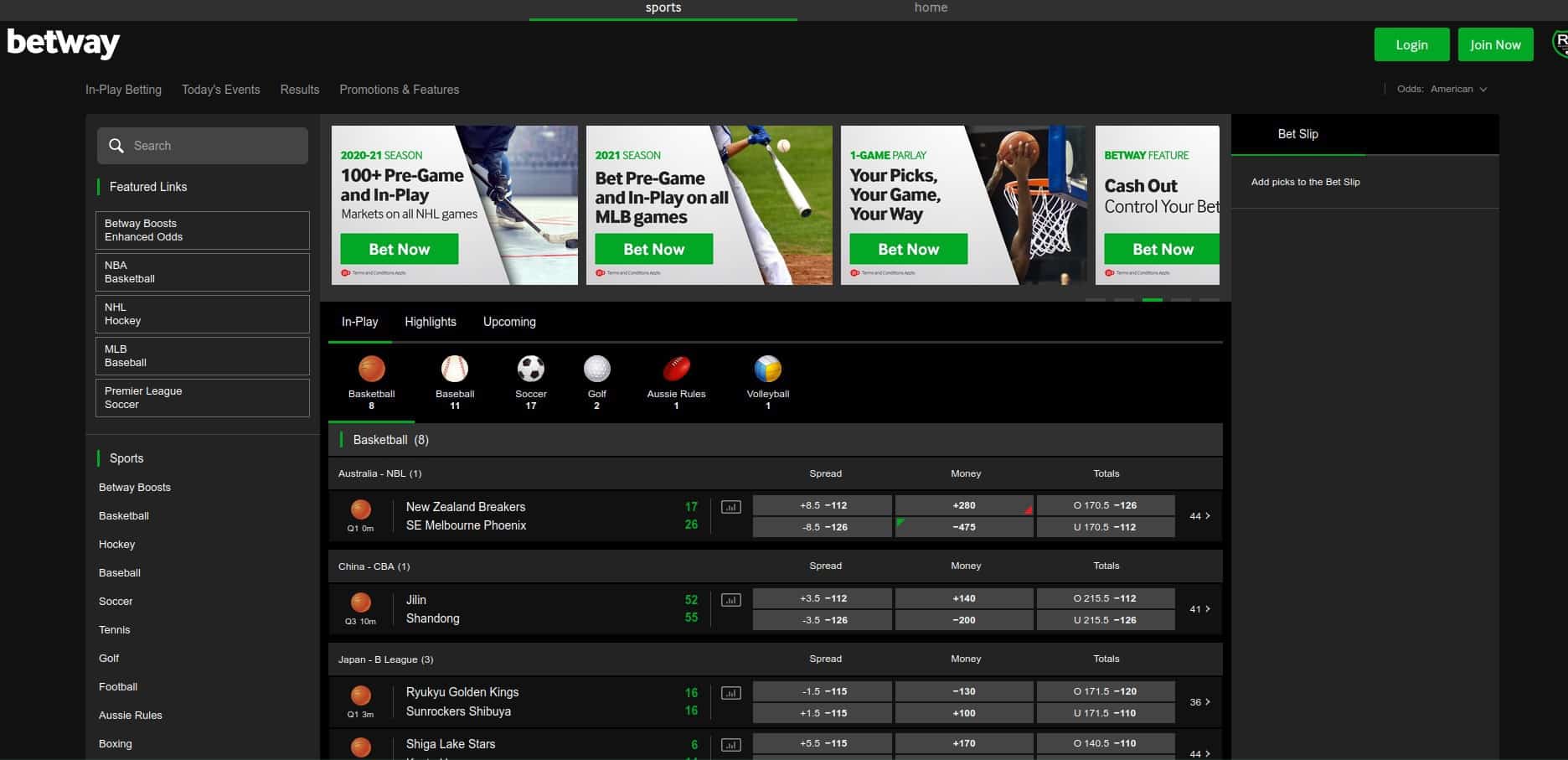Open the Odds format American dropdown
The height and width of the screenshot is (760, 1568).
(1457, 89)
